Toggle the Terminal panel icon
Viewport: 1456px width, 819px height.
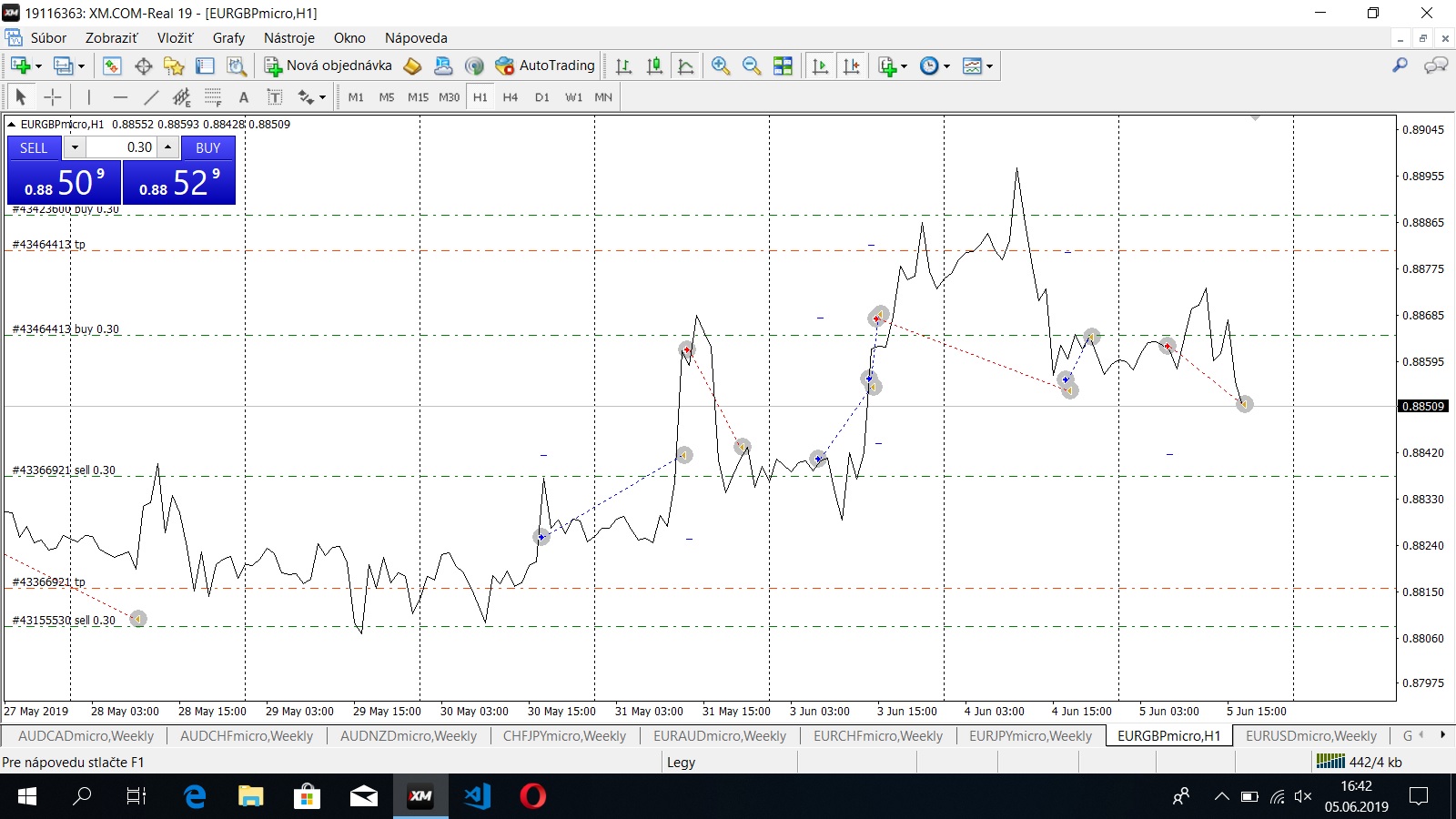coord(205,66)
